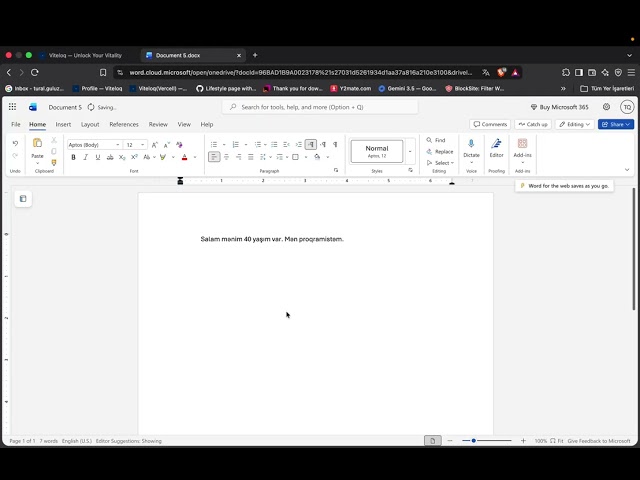640x480 pixels.
Task: Click the Shrink Font icon
Action: 167,145
